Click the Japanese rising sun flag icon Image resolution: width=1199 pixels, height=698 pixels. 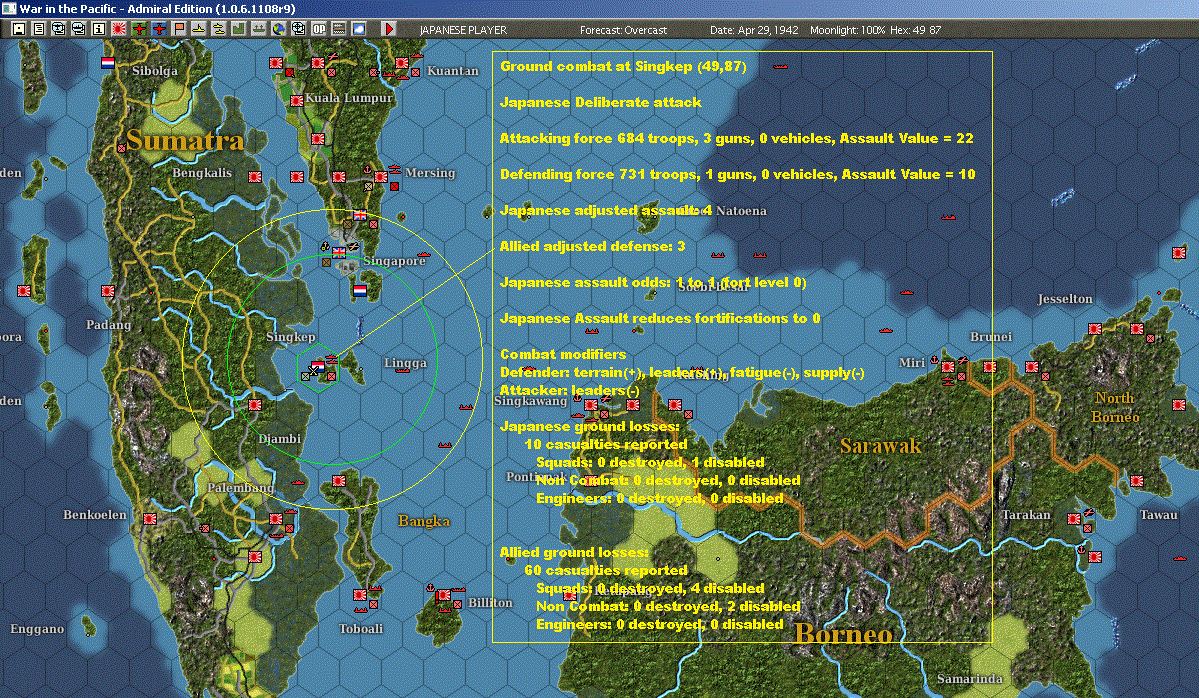119,29
